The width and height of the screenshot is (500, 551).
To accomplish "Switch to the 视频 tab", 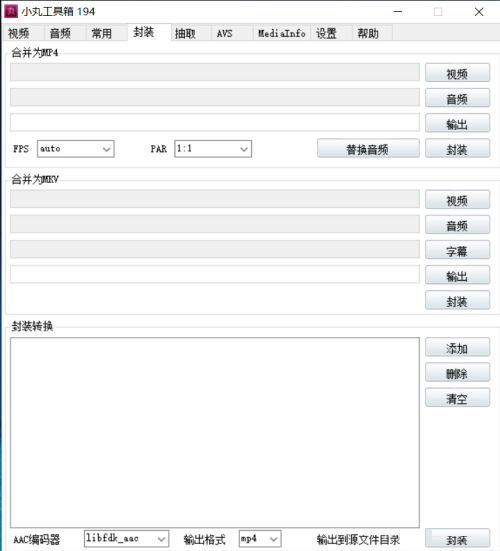I will (x=23, y=33).
